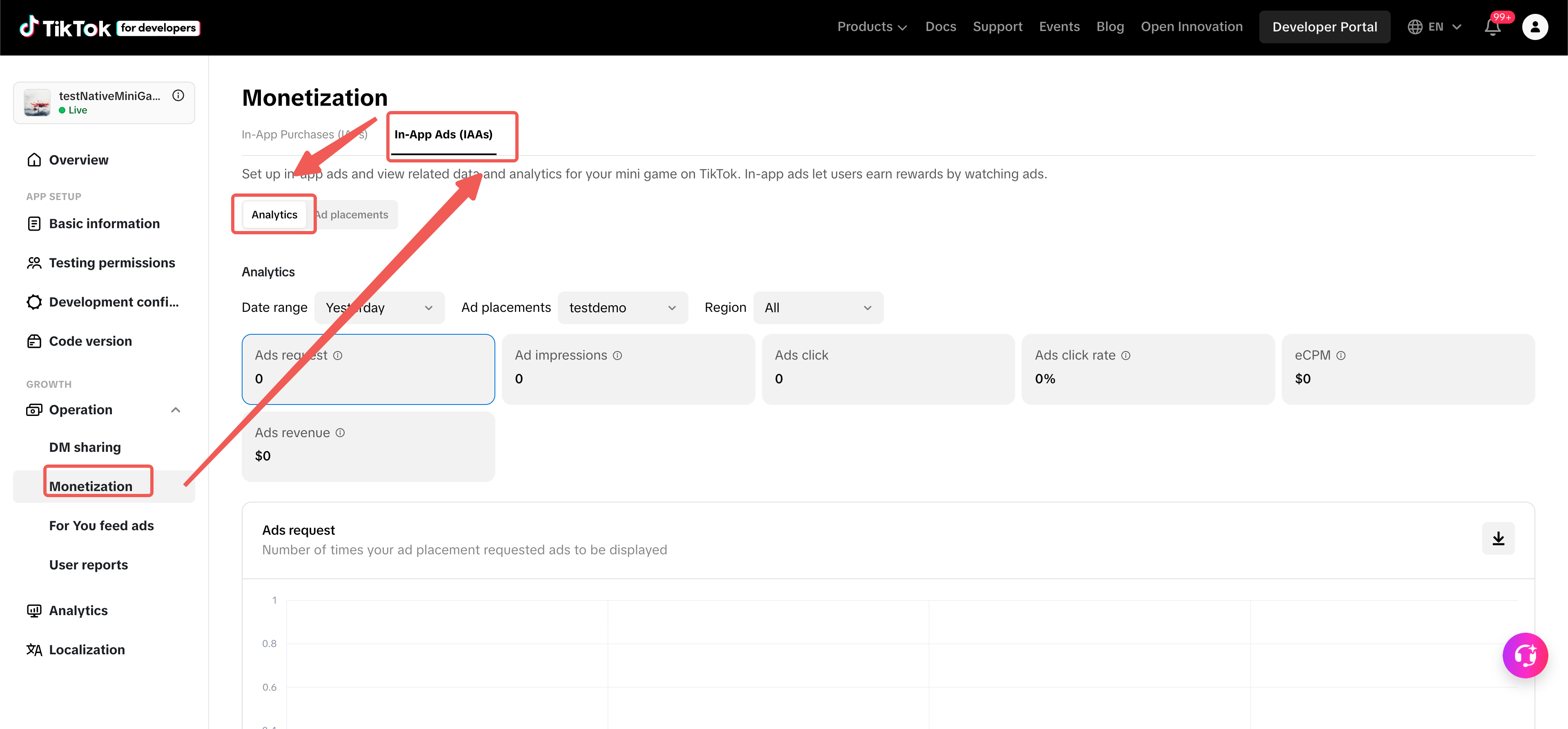Open Support in the top navigation

click(x=997, y=27)
